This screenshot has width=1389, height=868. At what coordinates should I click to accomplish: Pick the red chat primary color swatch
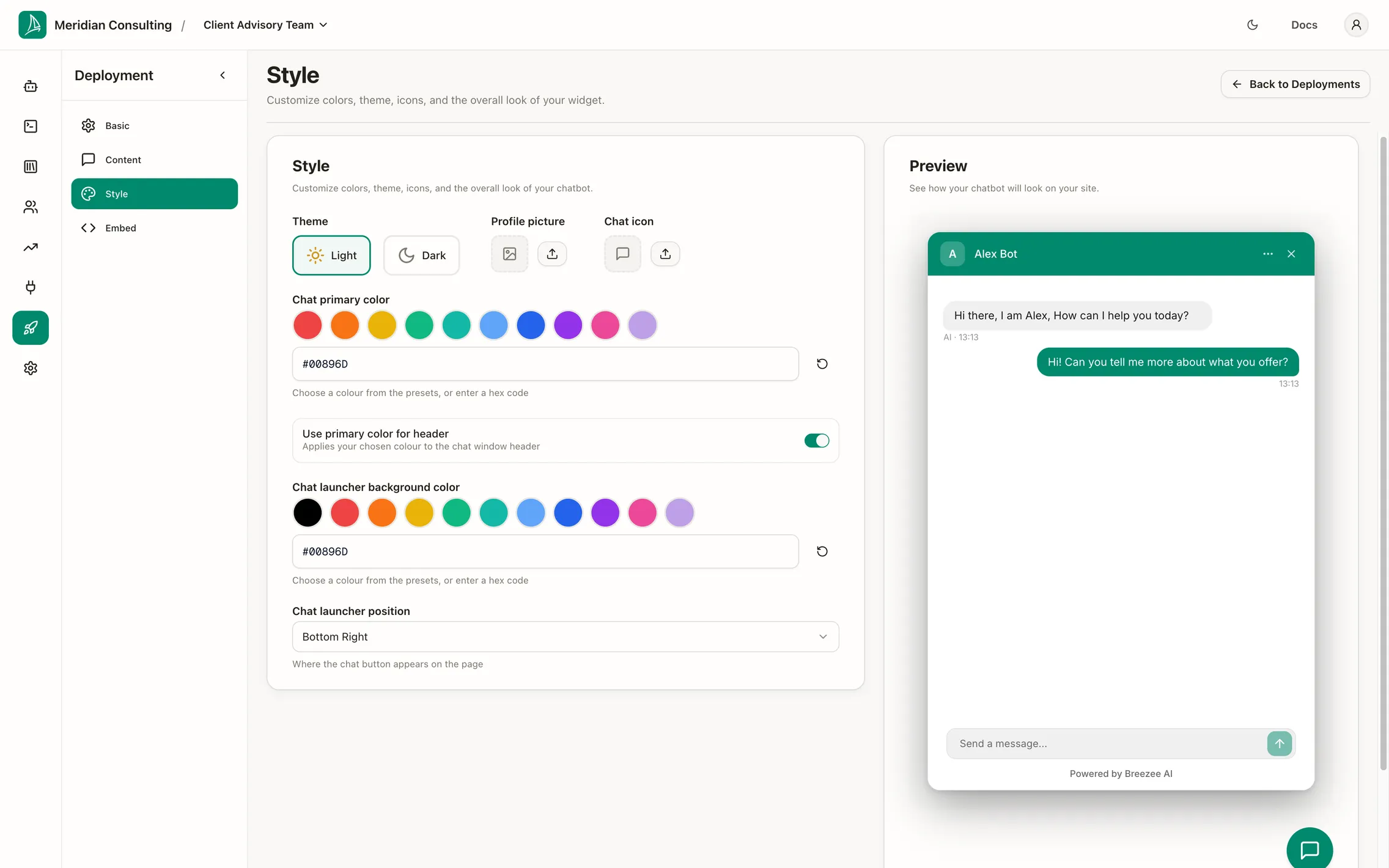[308, 325]
